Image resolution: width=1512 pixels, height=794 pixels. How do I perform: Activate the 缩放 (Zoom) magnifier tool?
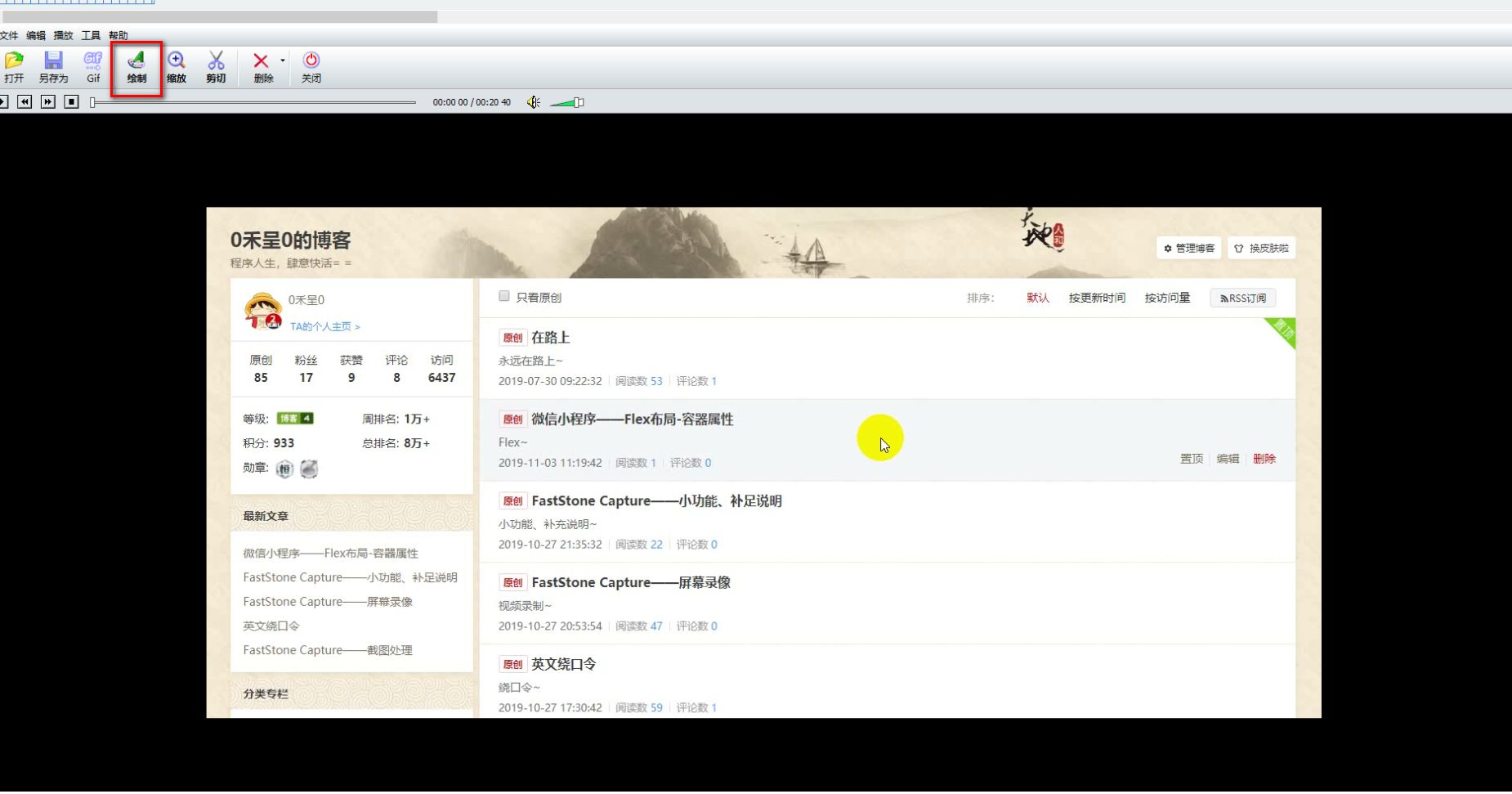click(x=177, y=67)
